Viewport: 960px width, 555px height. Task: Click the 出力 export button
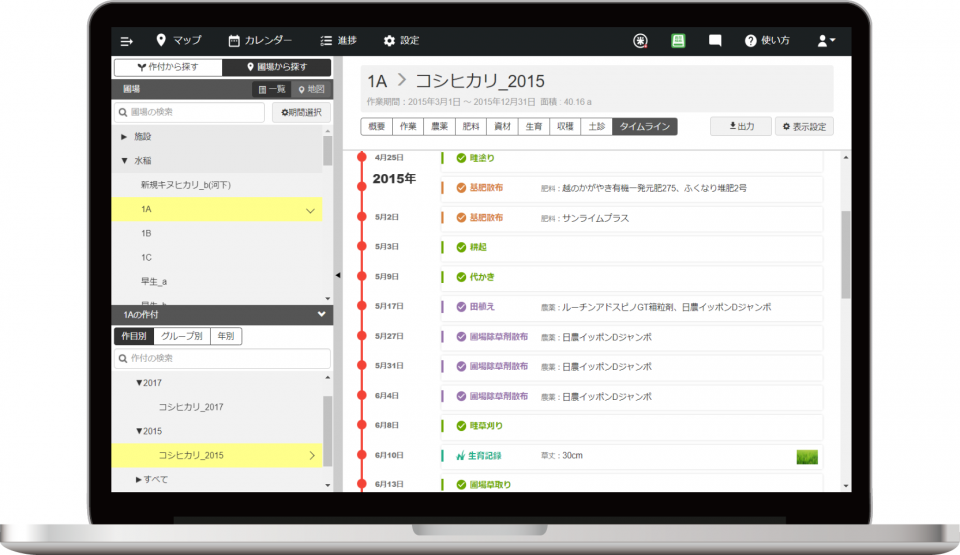[740, 127]
